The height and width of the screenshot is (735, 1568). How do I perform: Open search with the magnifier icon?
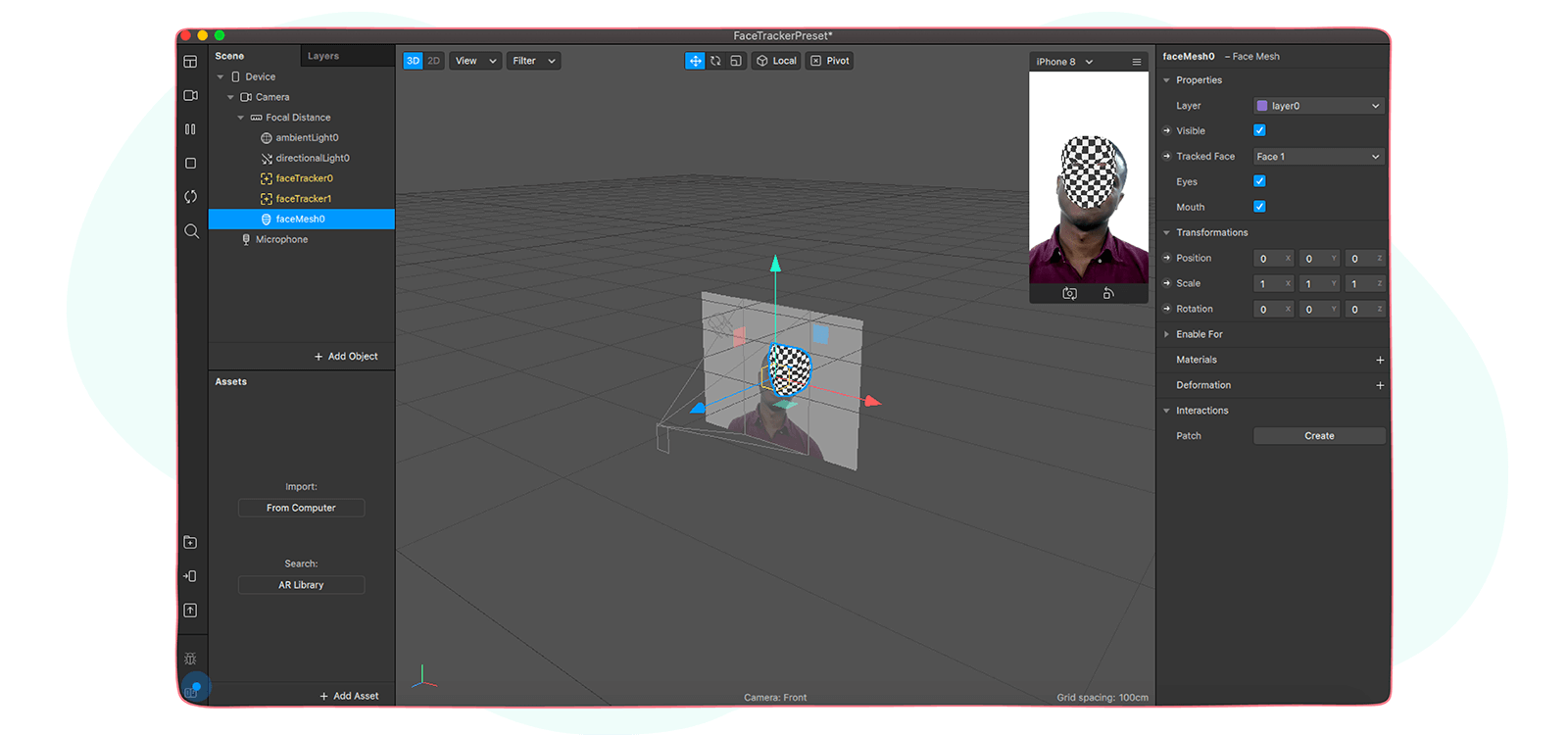tap(191, 231)
